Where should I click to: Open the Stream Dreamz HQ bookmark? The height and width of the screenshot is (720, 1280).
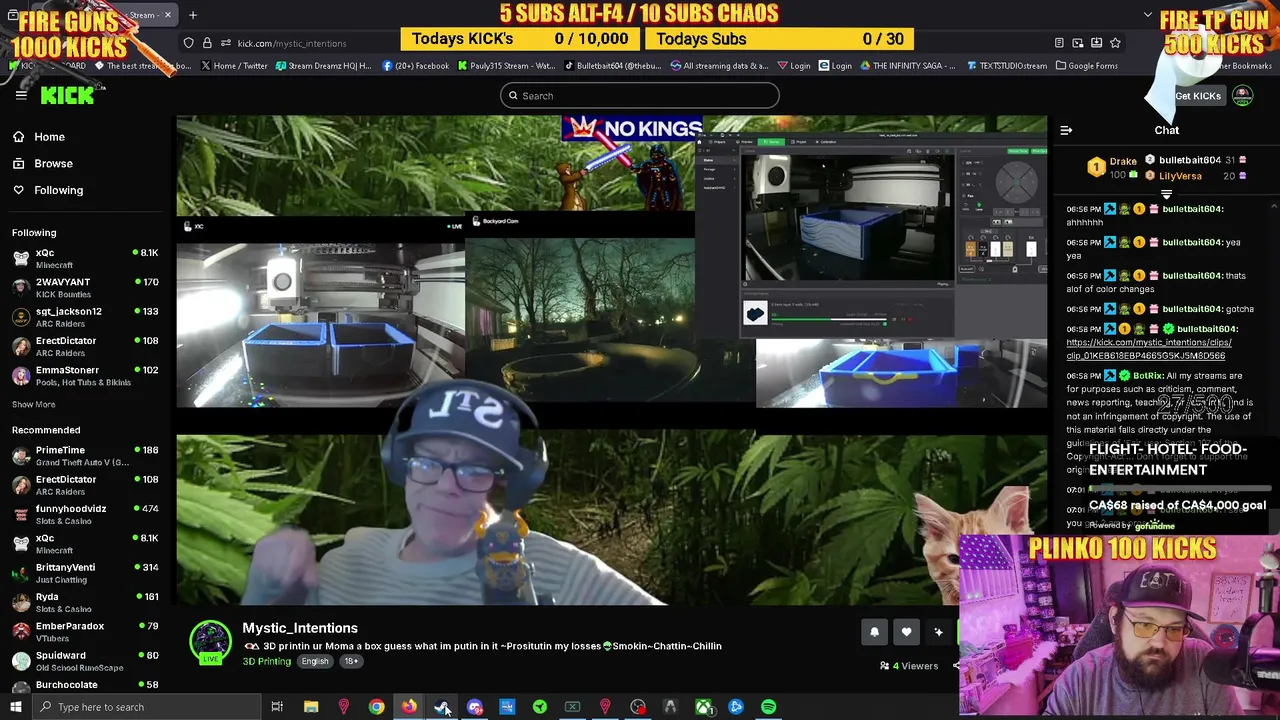click(323, 66)
